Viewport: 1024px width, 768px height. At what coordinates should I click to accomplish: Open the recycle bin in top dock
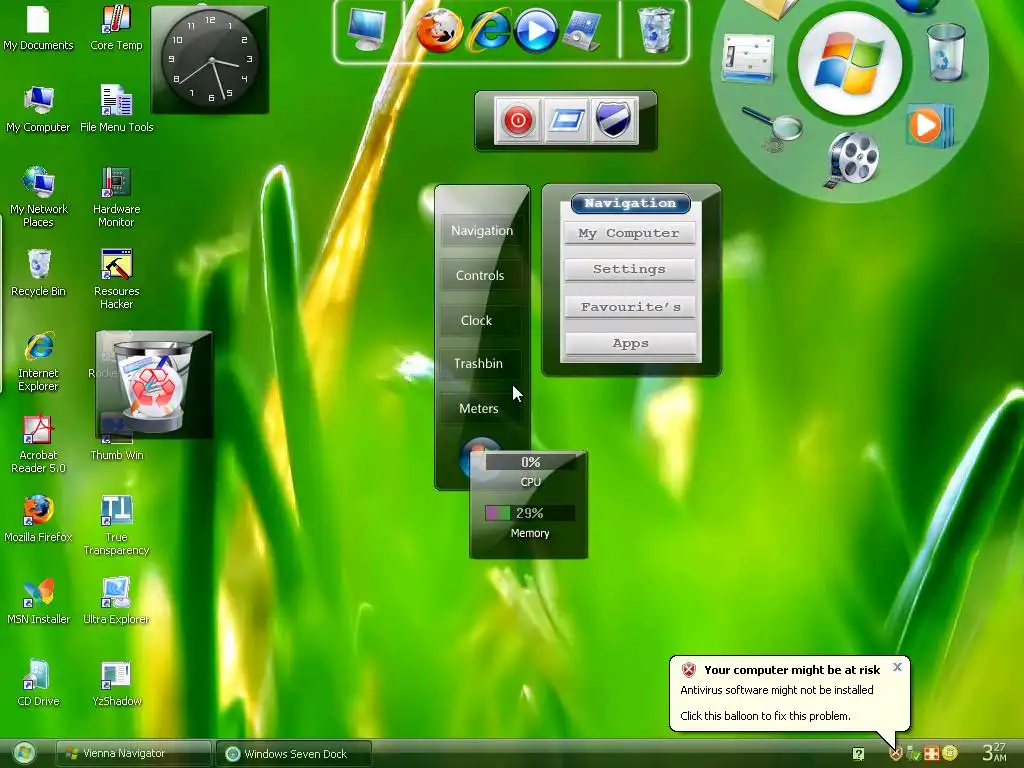pyautogui.click(x=655, y=30)
